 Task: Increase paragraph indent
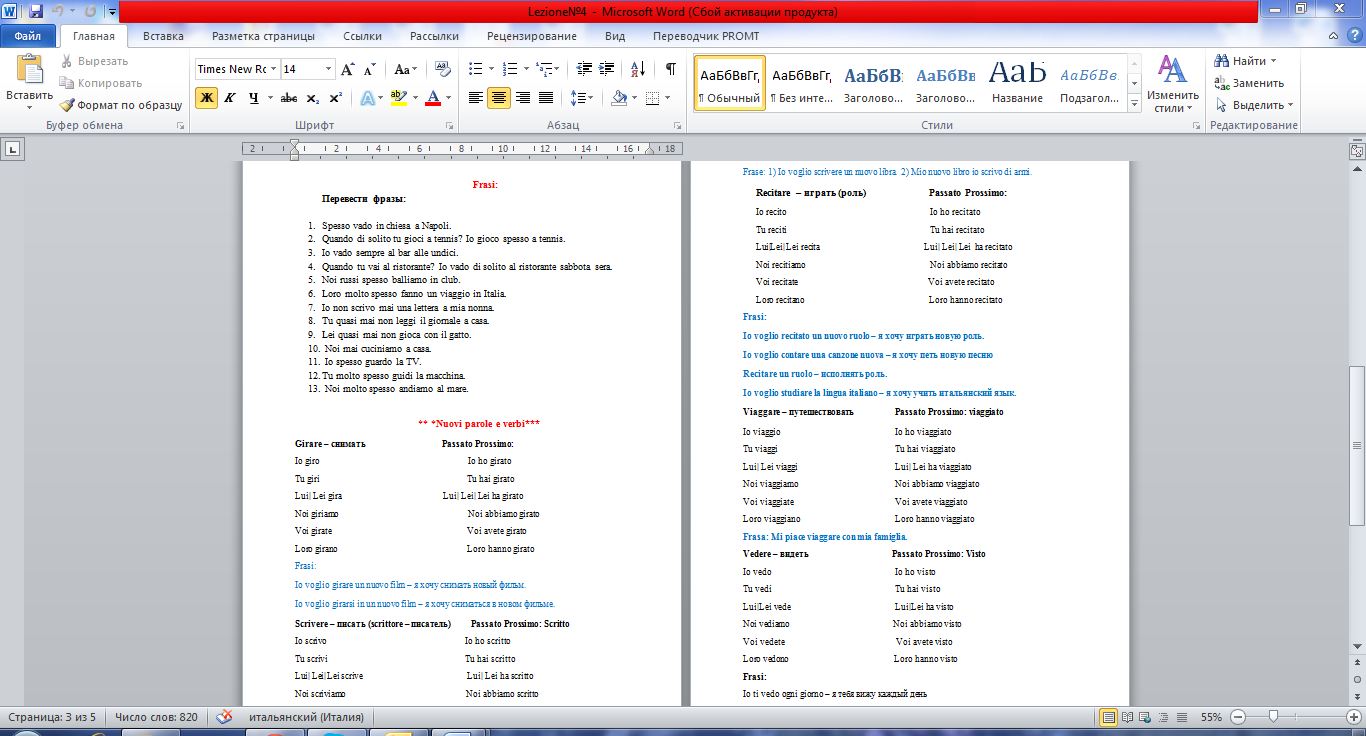(608, 69)
